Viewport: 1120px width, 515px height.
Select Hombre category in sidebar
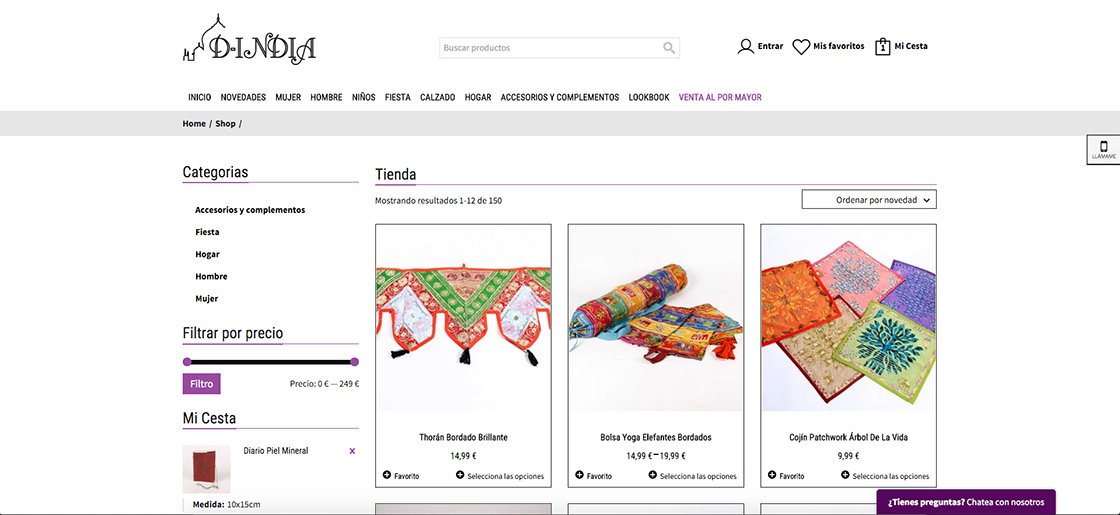[211, 276]
